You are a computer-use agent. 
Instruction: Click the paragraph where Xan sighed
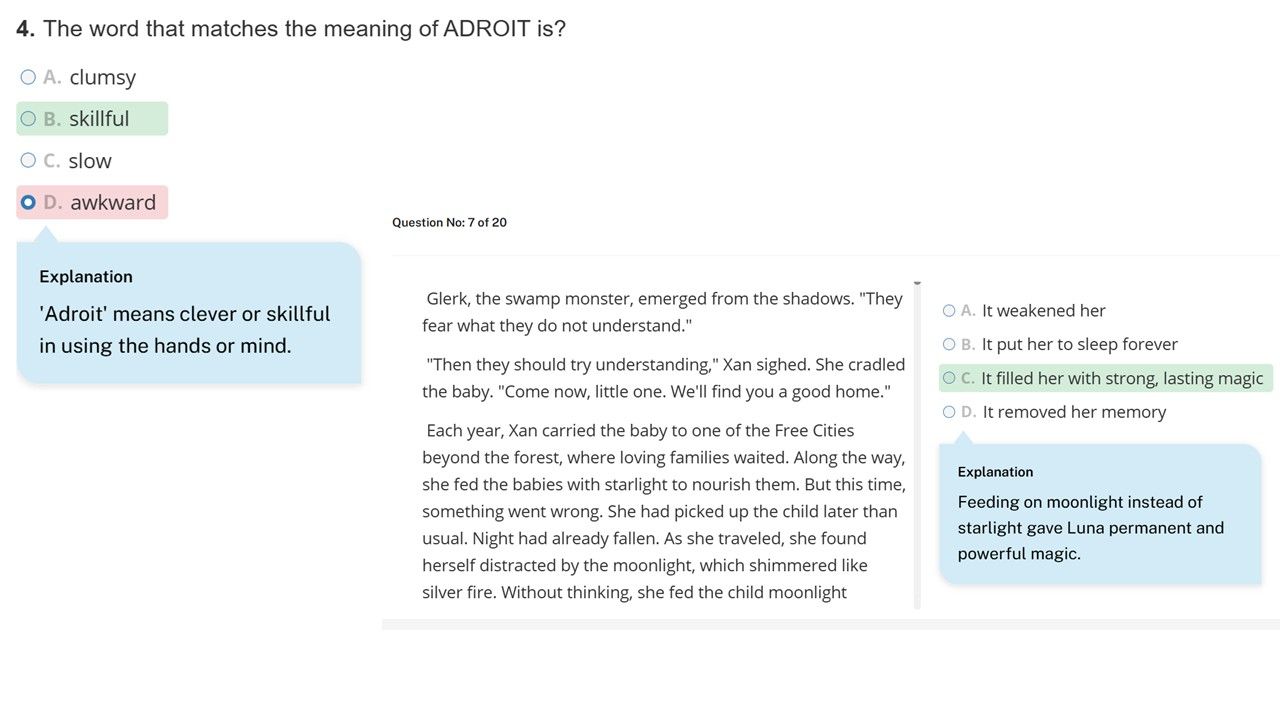(663, 378)
